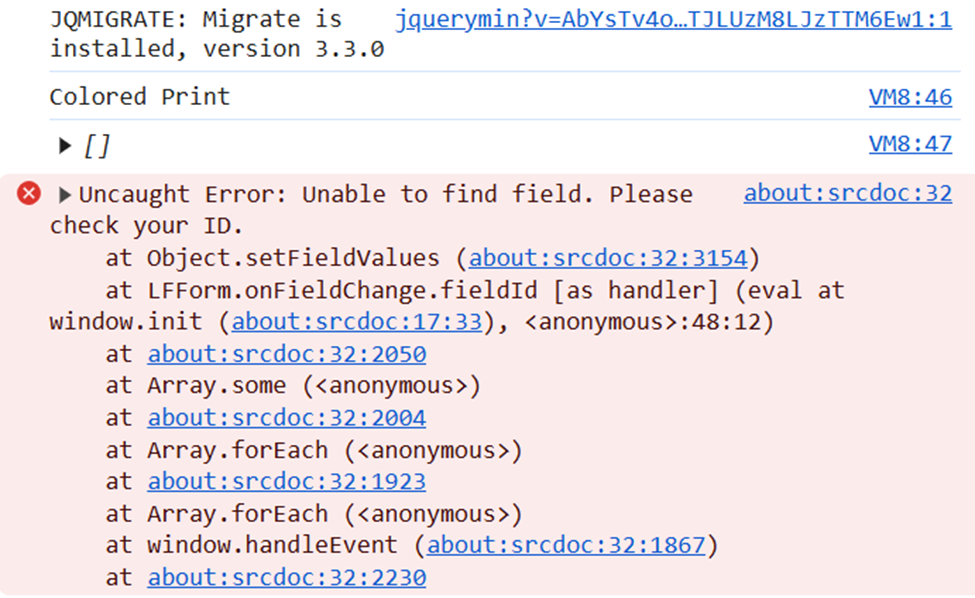Viewport: 975px width, 598px height.
Task: Expand the empty array entry
Action: (65, 146)
